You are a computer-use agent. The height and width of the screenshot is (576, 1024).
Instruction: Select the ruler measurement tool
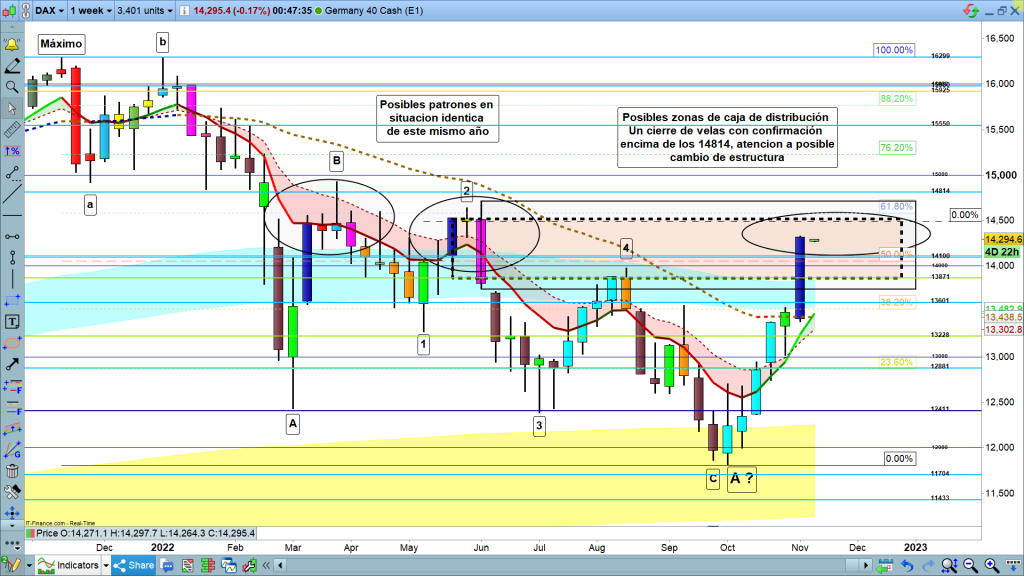(x=12, y=130)
